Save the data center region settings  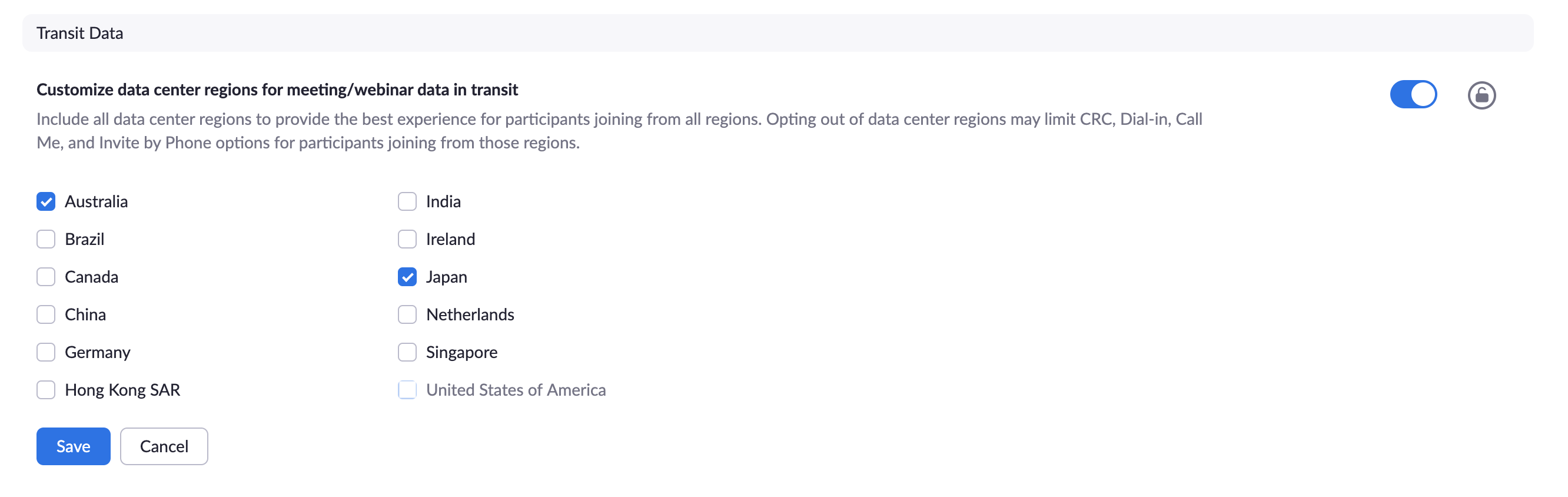point(73,446)
